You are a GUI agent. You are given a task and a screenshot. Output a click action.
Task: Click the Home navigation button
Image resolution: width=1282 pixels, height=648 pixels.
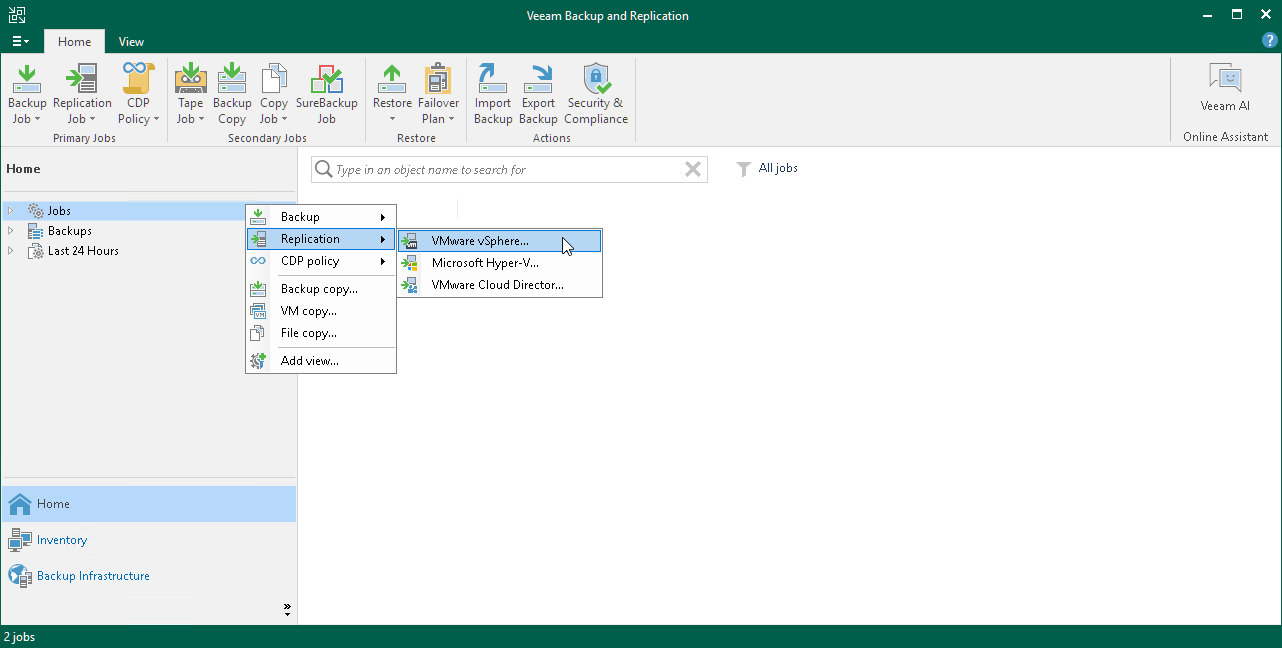coord(148,504)
